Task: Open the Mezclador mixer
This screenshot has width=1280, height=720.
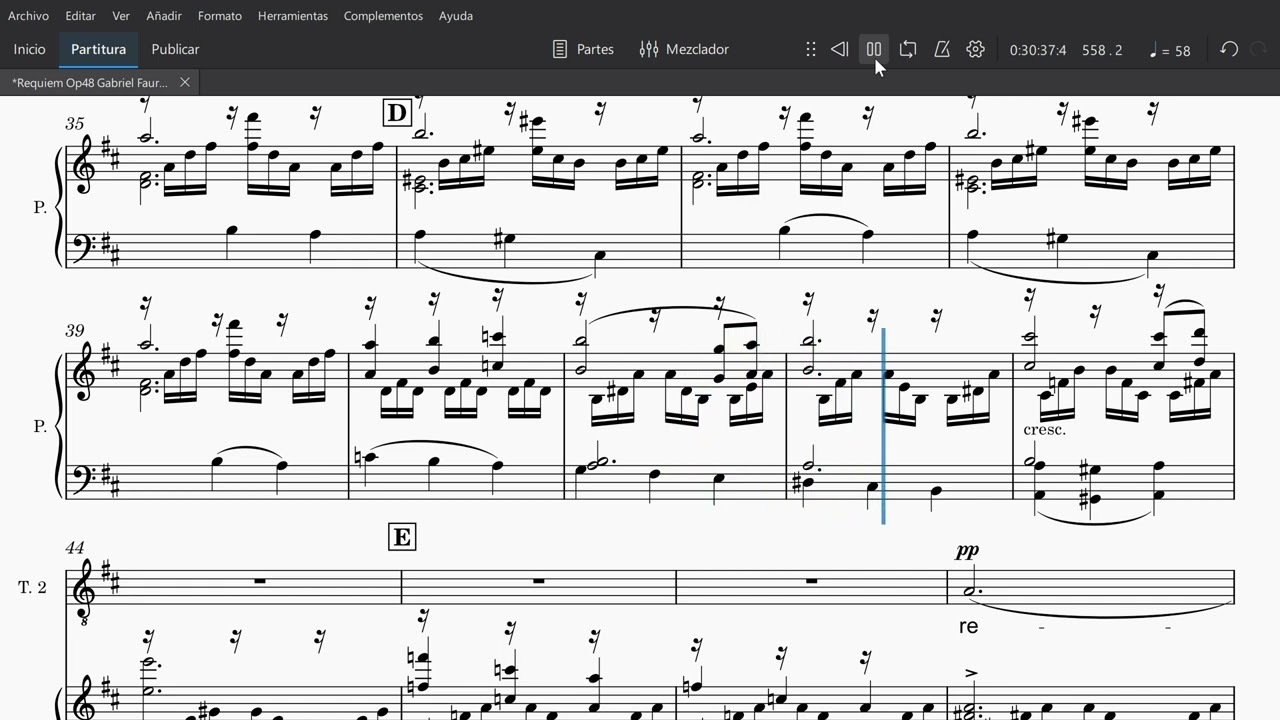Action: (684, 49)
